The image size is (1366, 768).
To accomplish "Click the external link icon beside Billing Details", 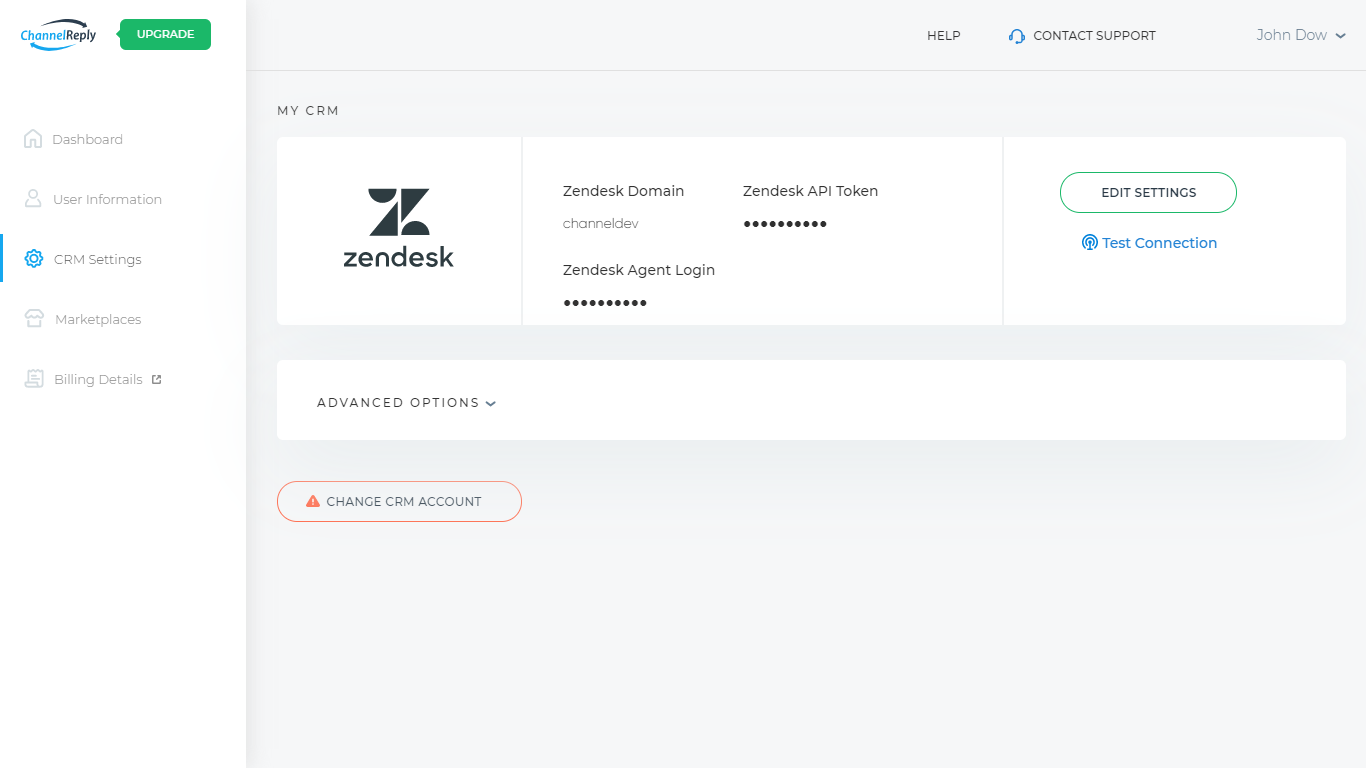I will click(156, 379).
